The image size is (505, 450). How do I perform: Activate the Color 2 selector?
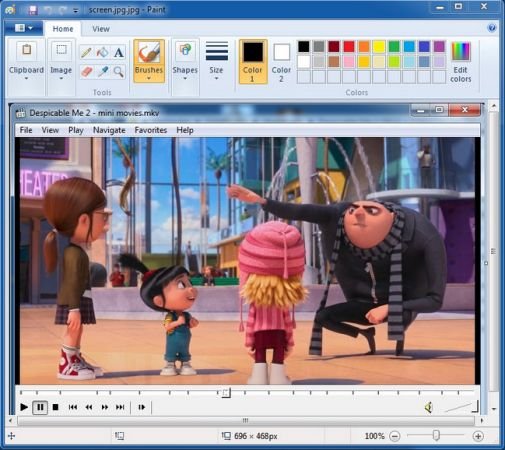click(x=281, y=61)
